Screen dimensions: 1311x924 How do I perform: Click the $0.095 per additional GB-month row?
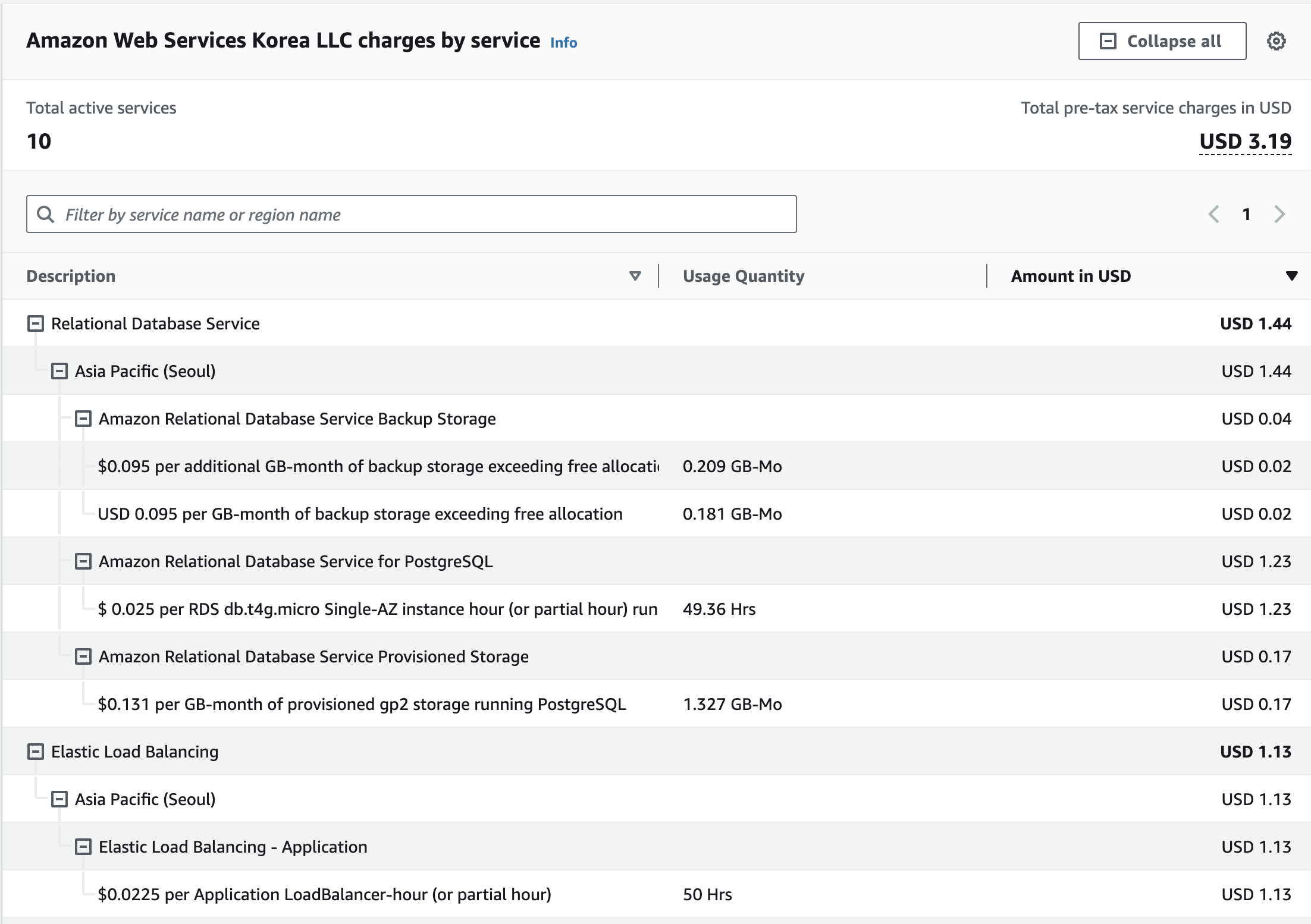(657, 466)
